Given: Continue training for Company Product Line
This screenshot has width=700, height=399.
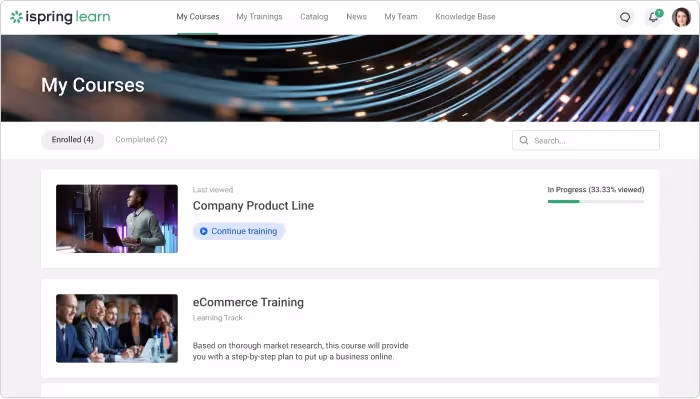Looking at the screenshot, I should pos(239,231).
